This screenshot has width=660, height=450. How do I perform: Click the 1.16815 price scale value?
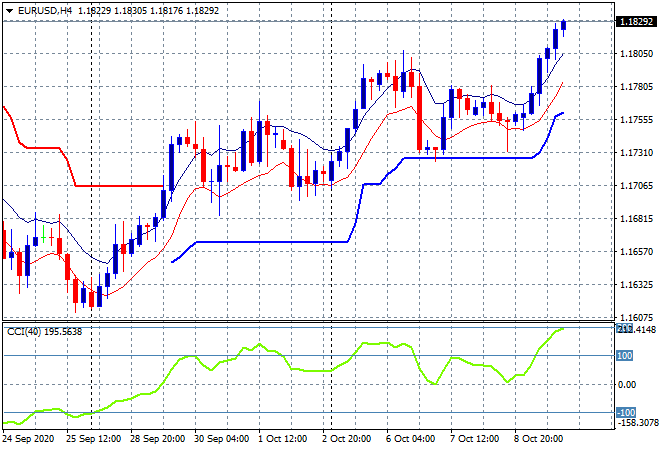(x=636, y=218)
